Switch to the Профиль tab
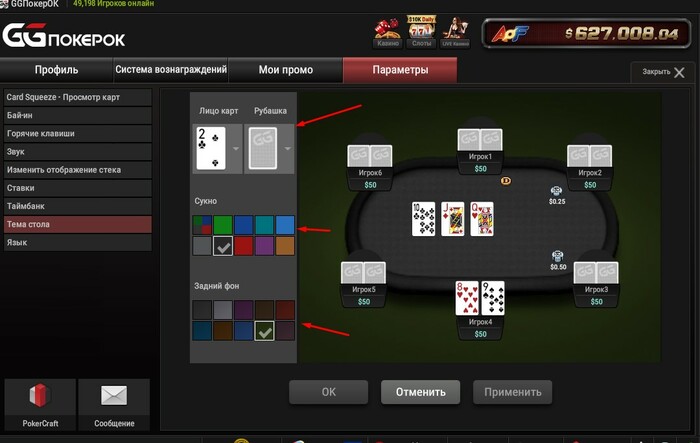700x443 pixels. coord(56,70)
